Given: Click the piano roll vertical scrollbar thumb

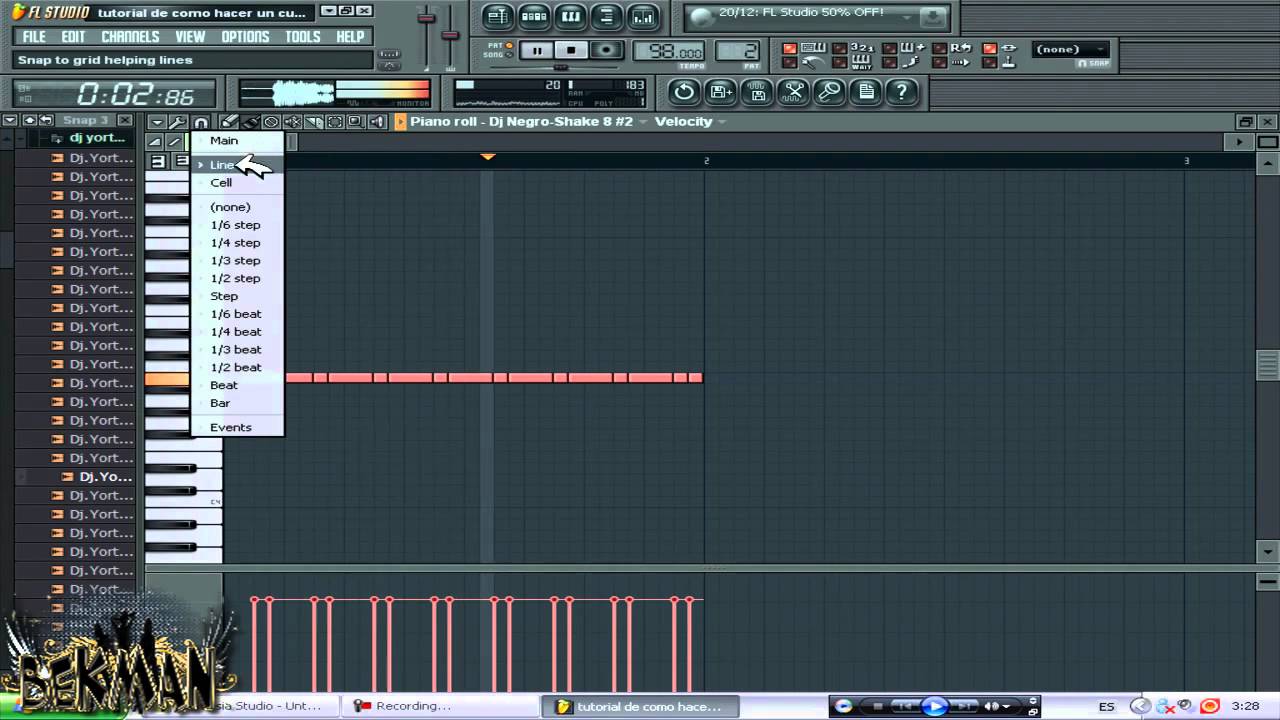Looking at the screenshot, I should click(x=1267, y=366).
